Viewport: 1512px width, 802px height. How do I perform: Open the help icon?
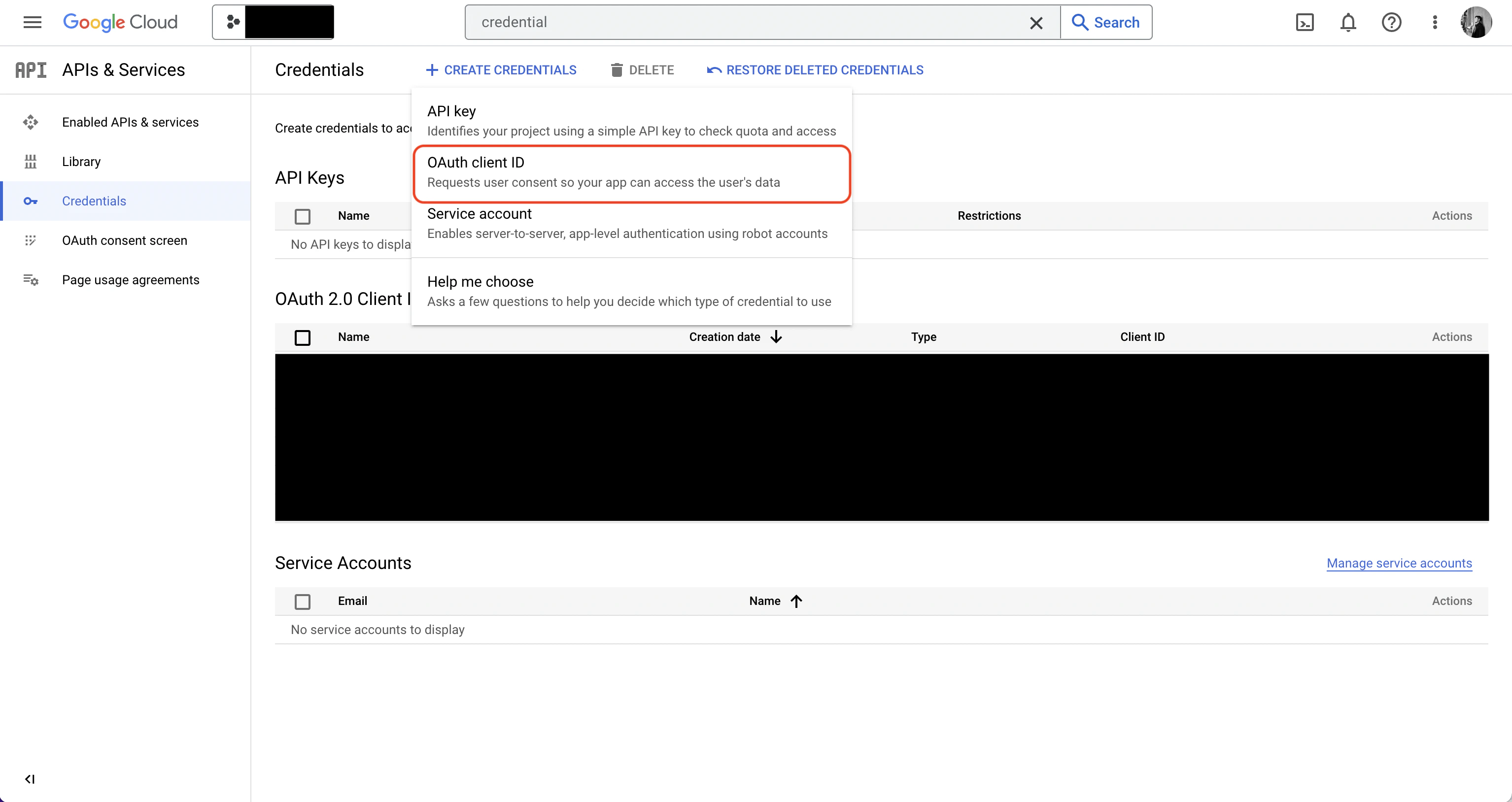pyautogui.click(x=1392, y=22)
